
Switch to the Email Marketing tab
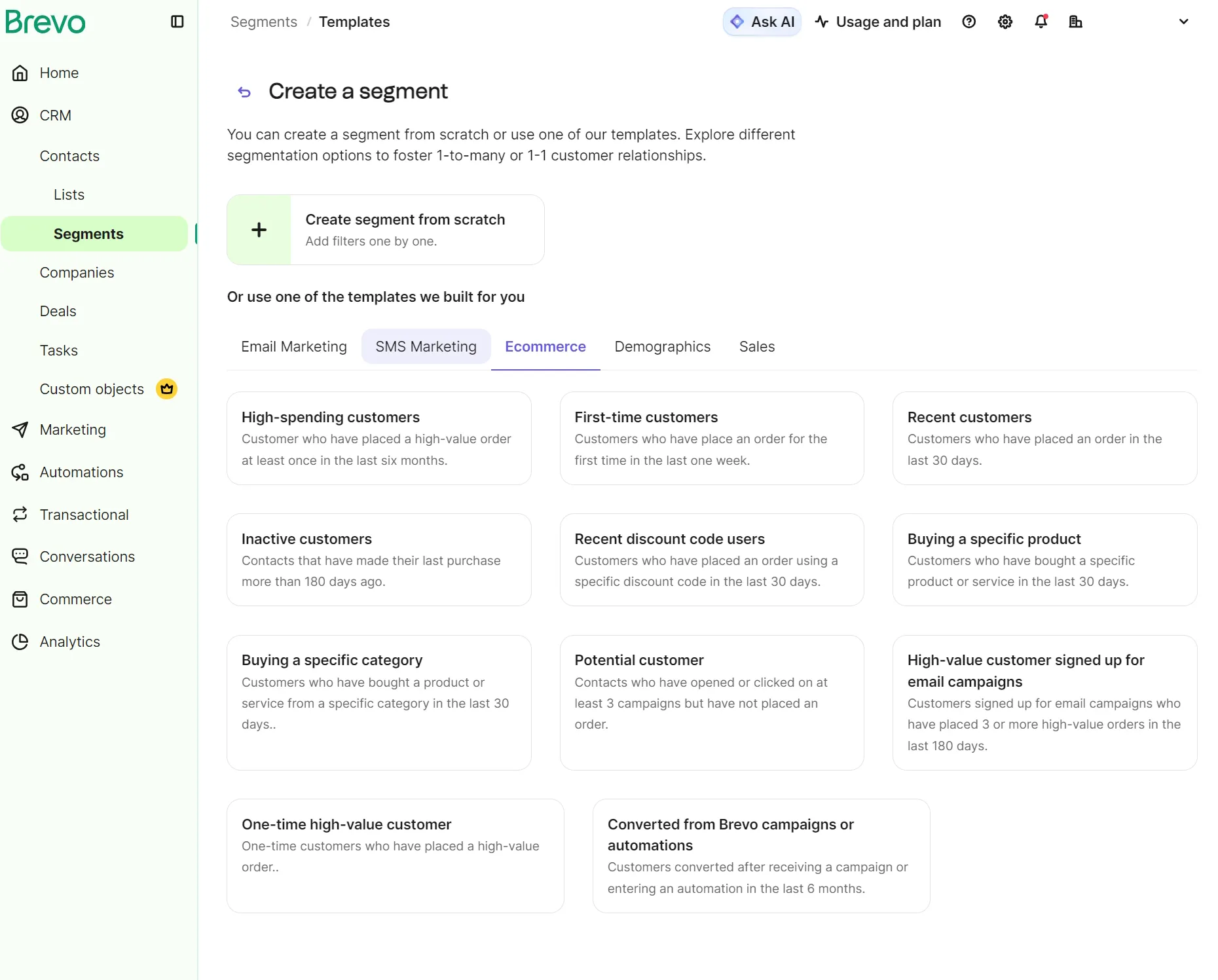[x=294, y=346]
